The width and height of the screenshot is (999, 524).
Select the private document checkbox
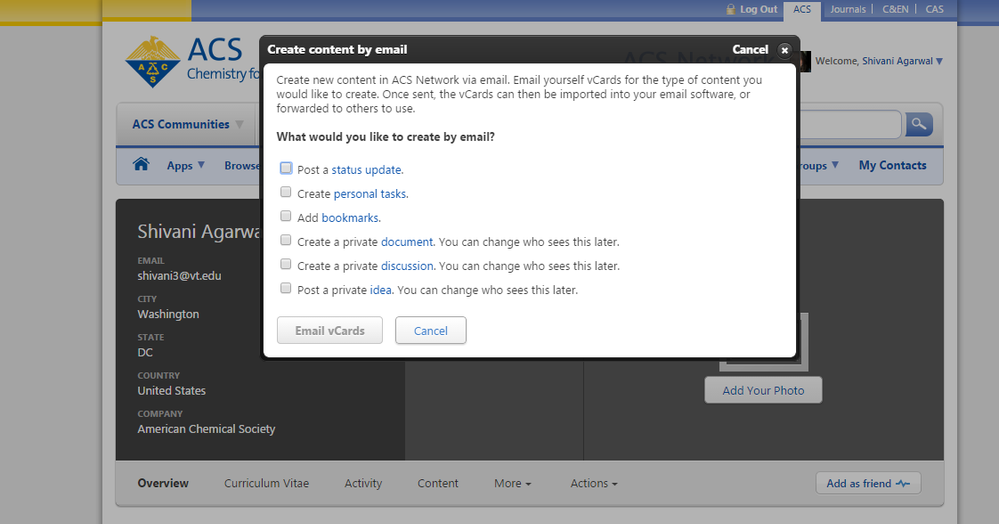[287, 241]
